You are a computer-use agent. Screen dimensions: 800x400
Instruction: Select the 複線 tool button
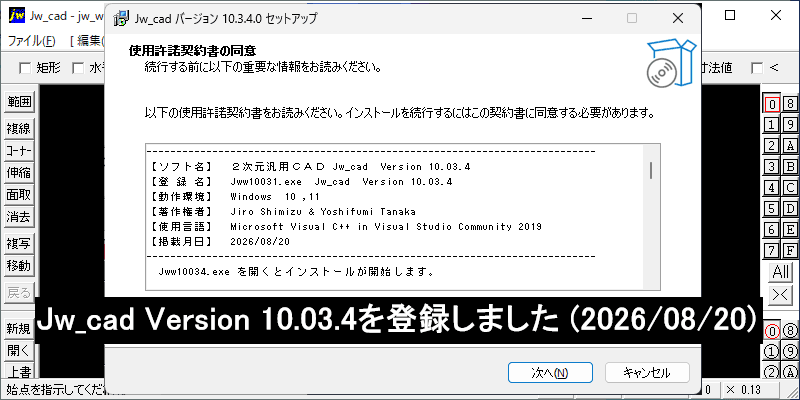tap(19, 129)
